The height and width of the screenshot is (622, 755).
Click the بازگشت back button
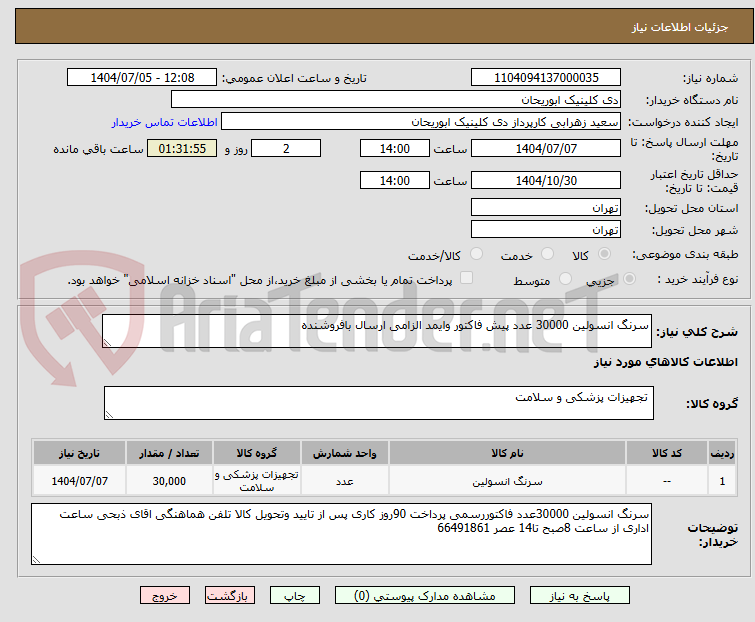[229, 596]
